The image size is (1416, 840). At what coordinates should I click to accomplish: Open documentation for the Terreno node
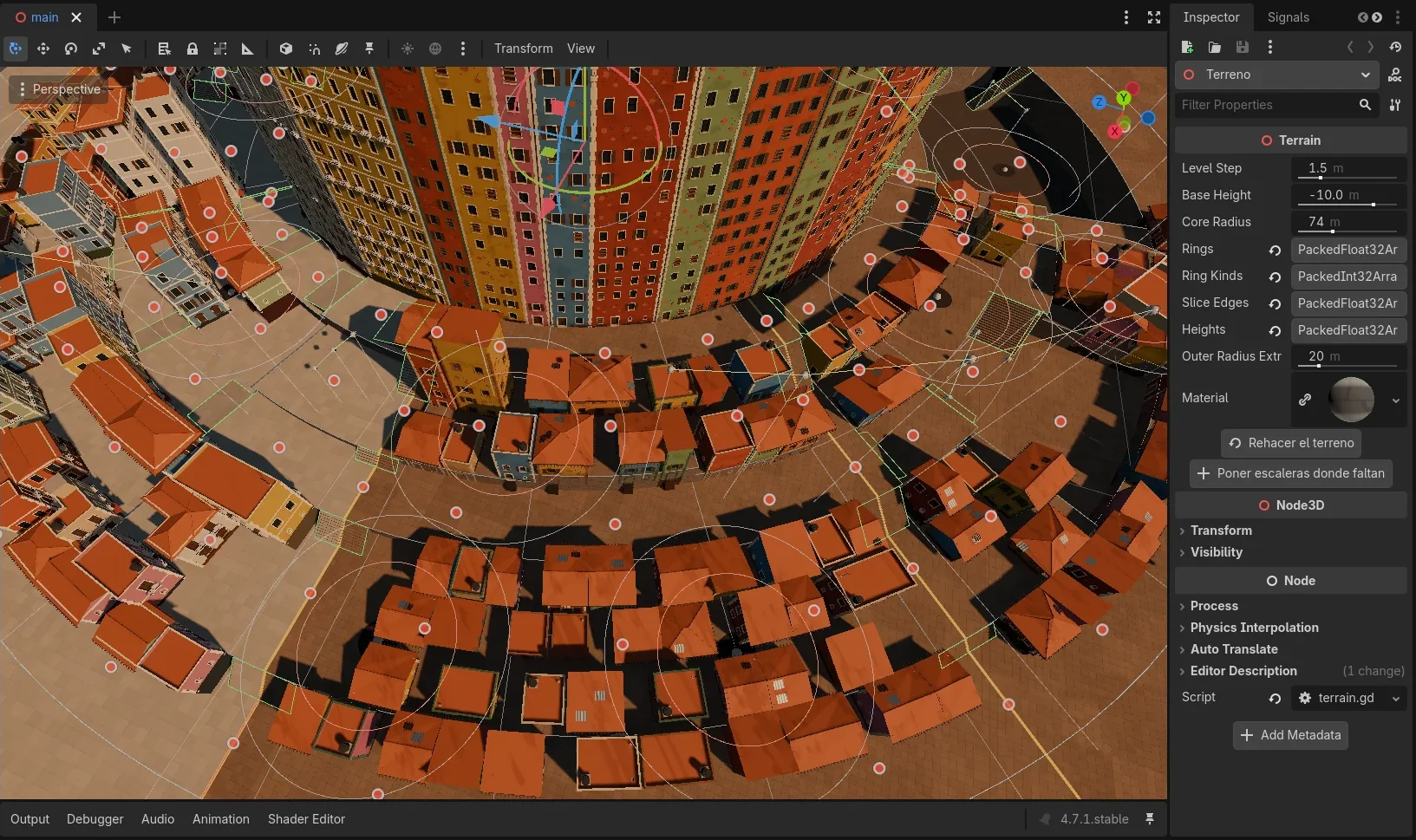(1395, 75)
